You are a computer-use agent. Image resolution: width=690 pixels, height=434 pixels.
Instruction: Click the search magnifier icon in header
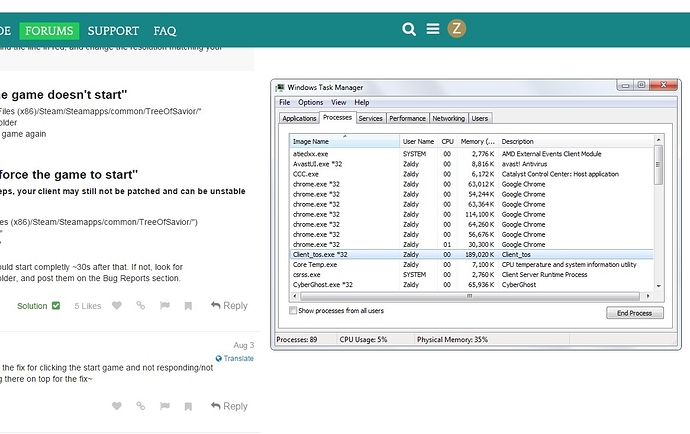[x=409, y=30]
